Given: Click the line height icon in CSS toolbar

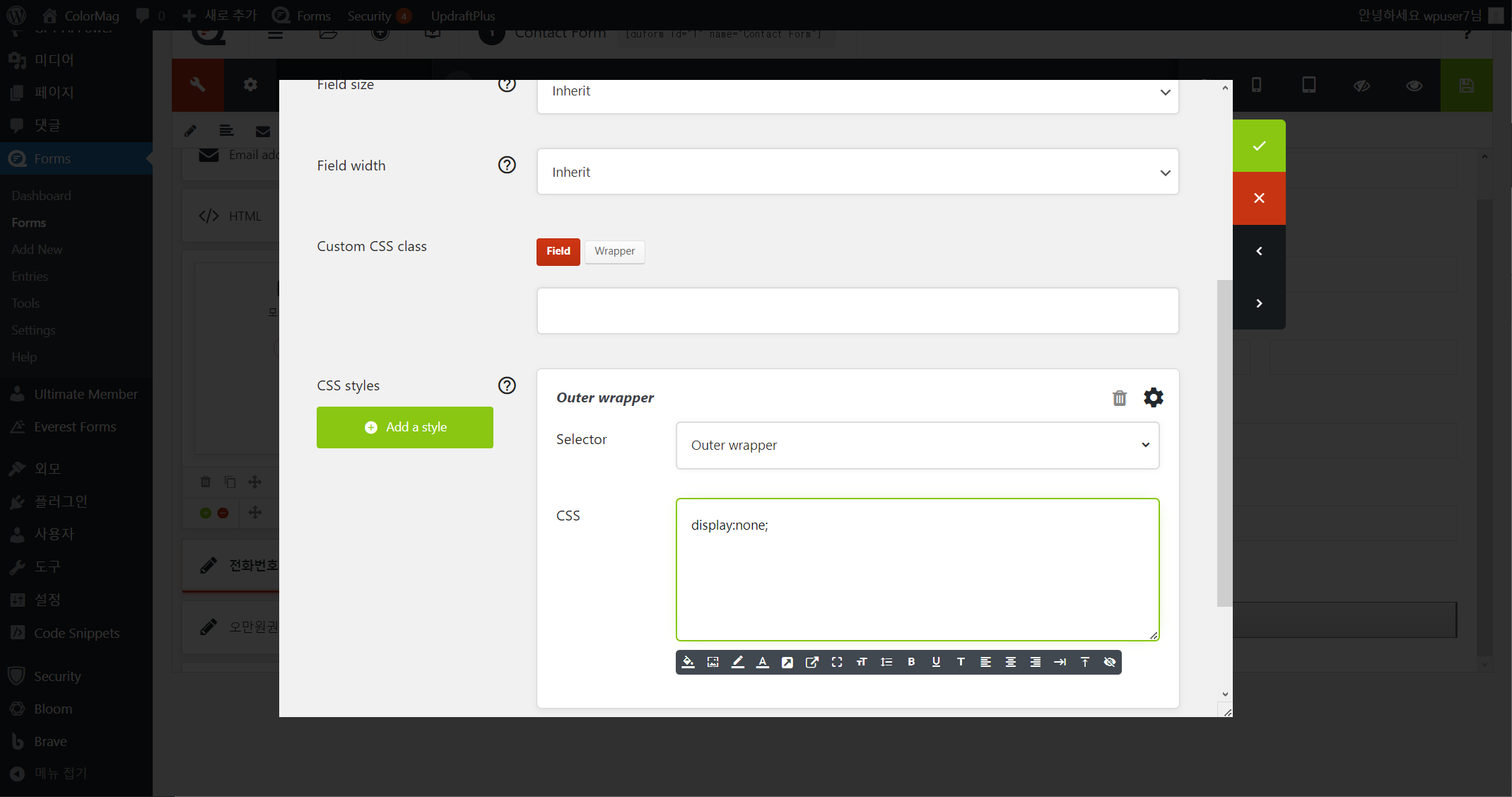Looking at the screenshot, I should [x=886, y=662].
